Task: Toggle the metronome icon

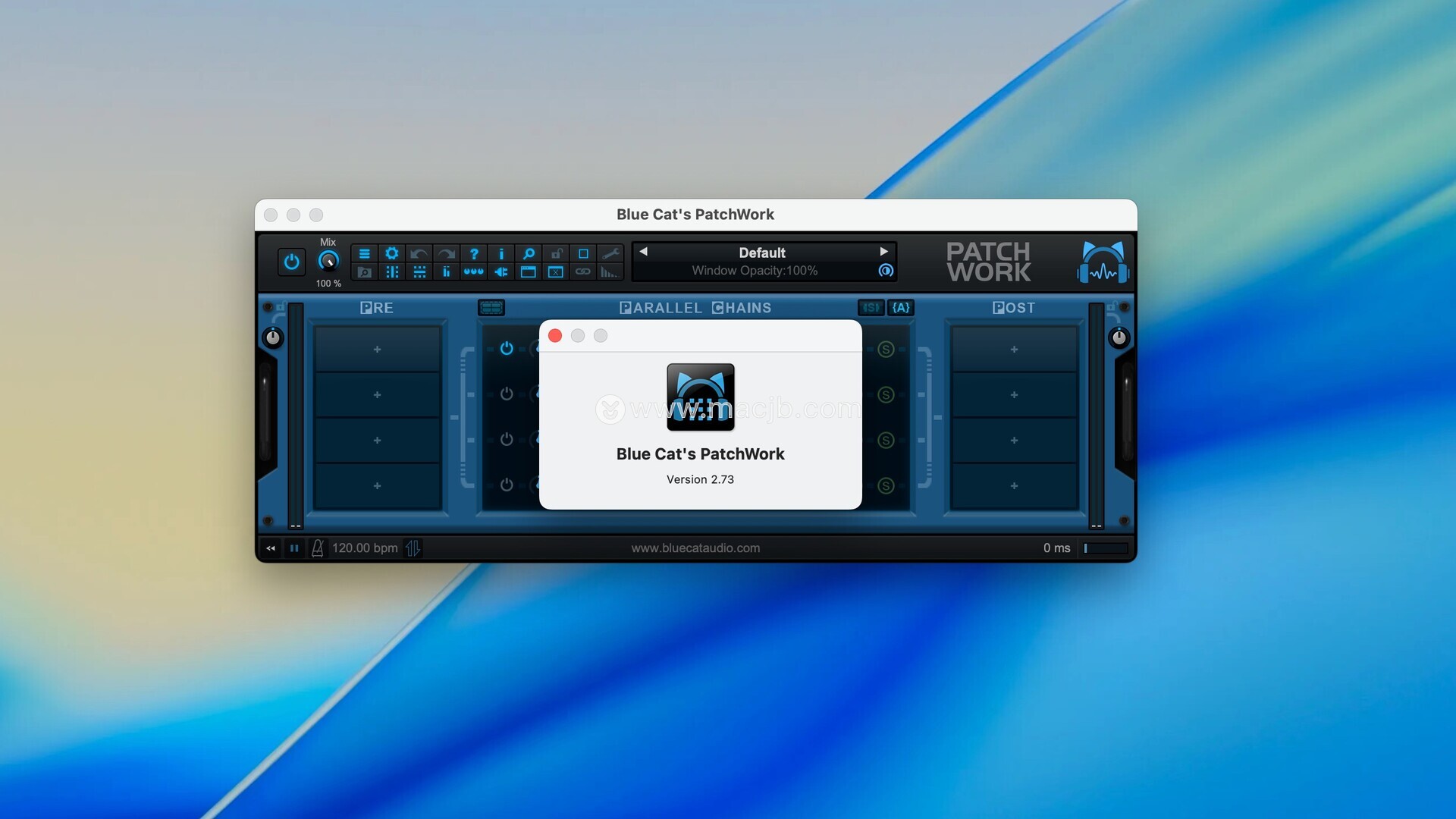Action: [x=318, y=548]
